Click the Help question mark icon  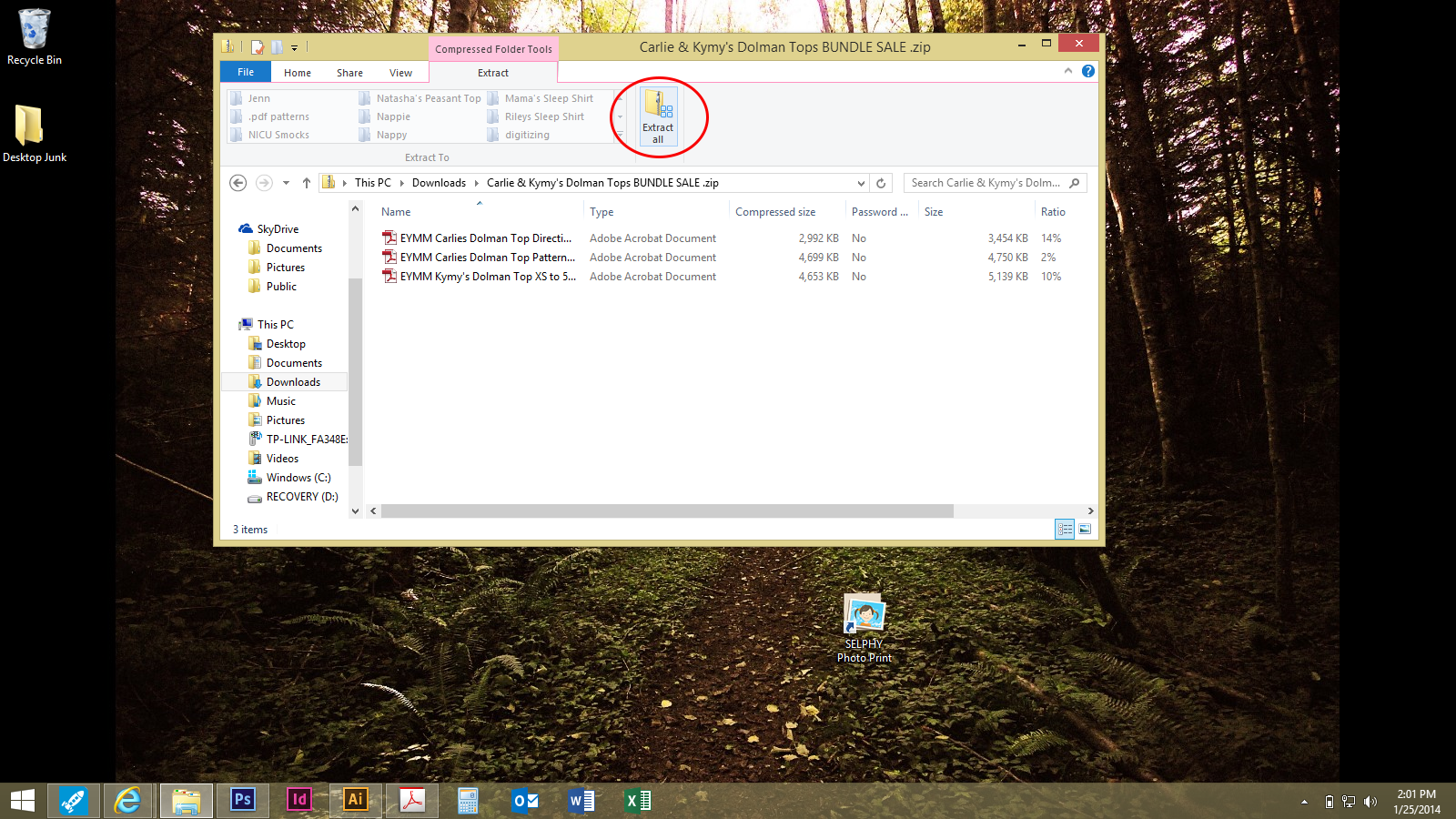click(x=1088, y=71)
